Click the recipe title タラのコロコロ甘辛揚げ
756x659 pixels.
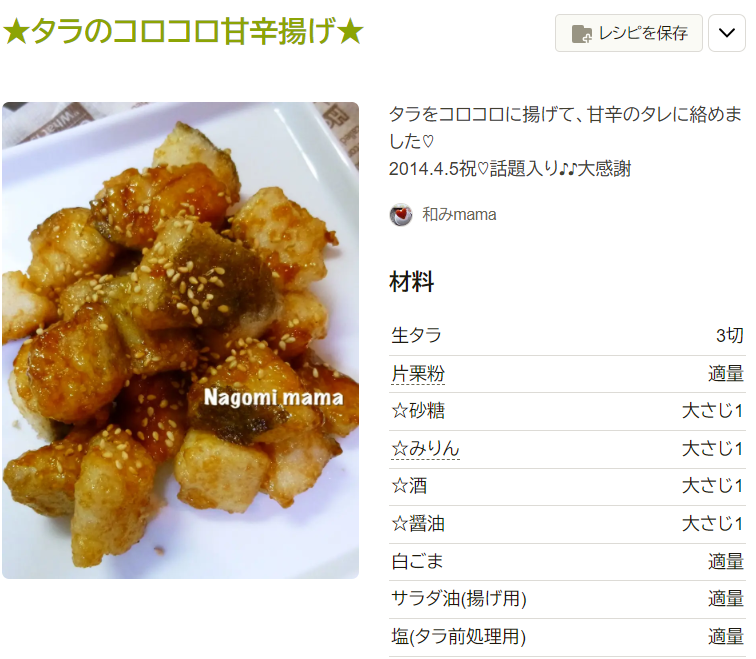[183, 31]
